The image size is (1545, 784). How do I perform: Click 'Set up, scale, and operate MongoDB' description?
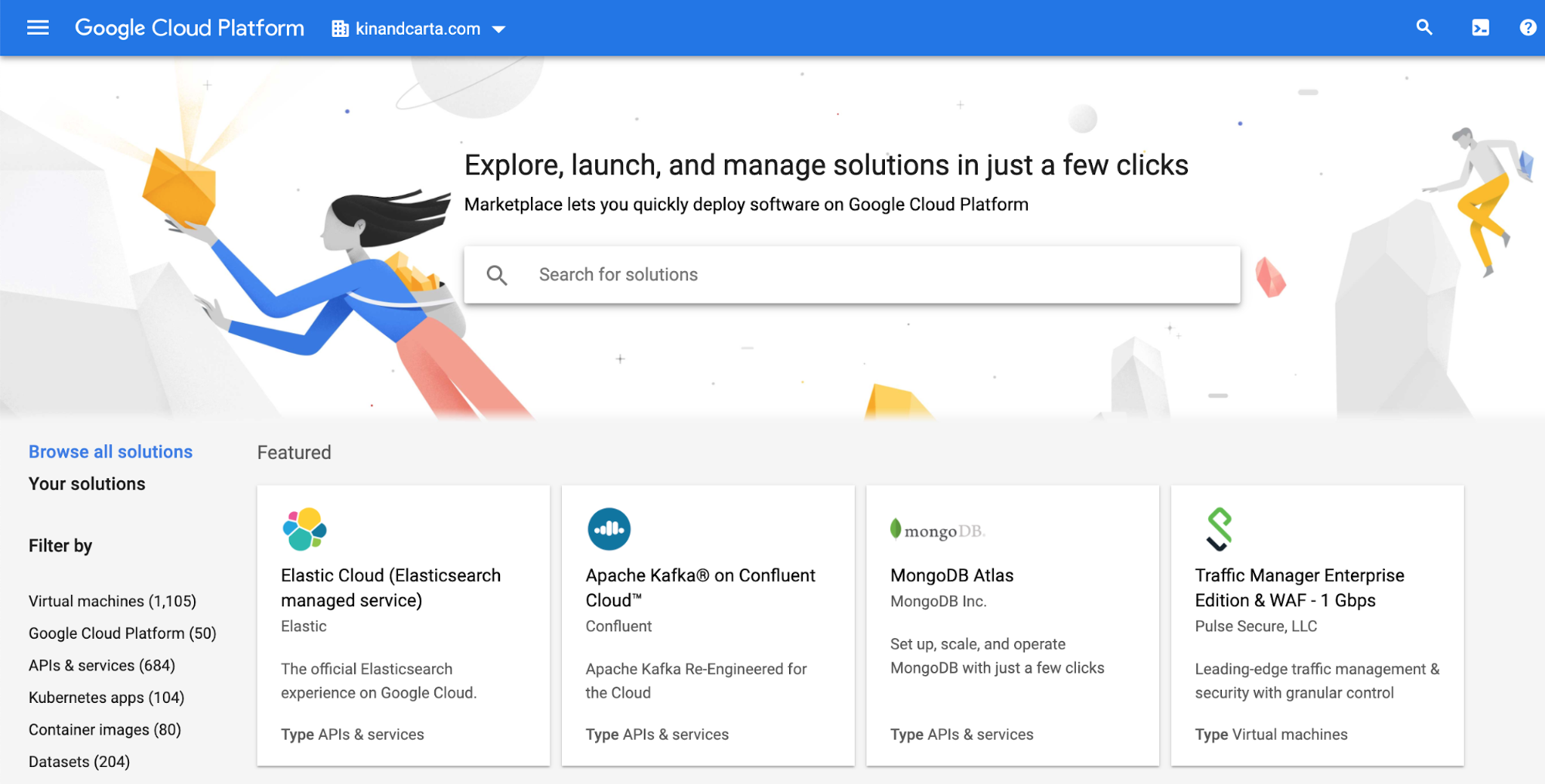point(997,656)
